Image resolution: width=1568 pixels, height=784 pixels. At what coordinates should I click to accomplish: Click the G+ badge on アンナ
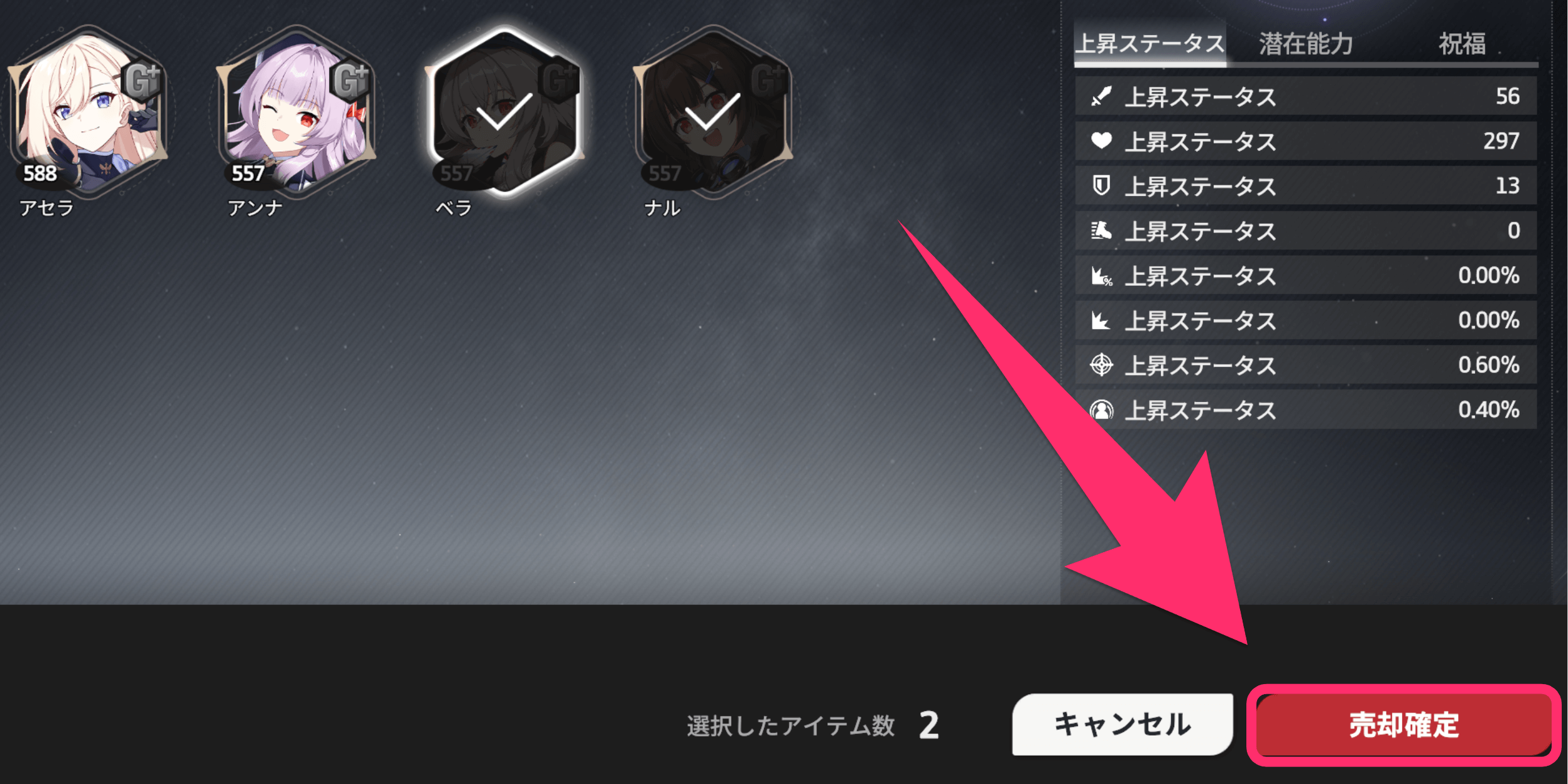point(350,81)
